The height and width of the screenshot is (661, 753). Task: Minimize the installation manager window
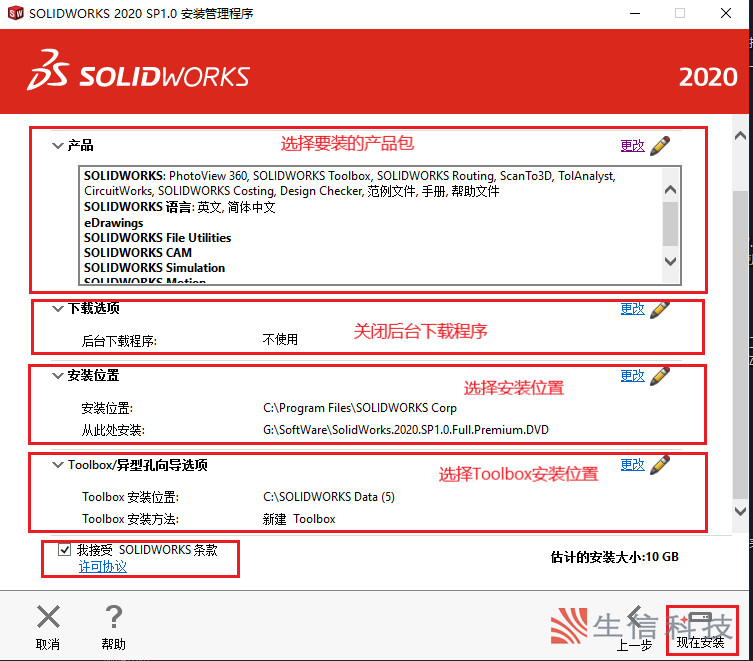(x=635, y=13)
